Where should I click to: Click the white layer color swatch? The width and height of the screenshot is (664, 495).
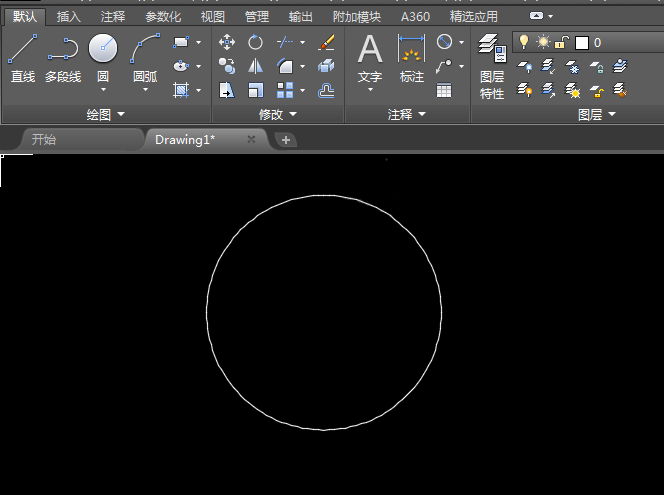pyautogui.click(x=582, y=43)
